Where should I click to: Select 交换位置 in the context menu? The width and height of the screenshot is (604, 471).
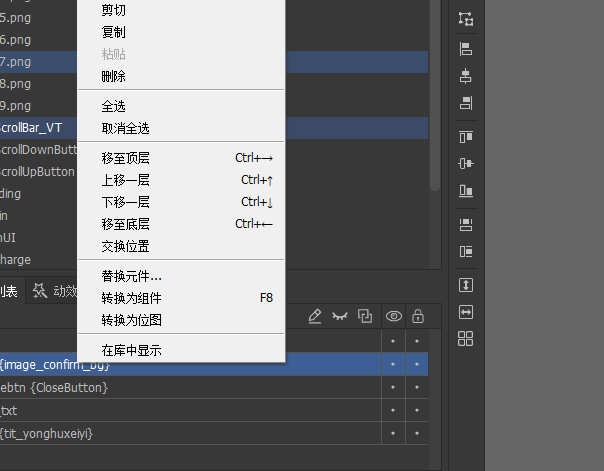[181, 246]
